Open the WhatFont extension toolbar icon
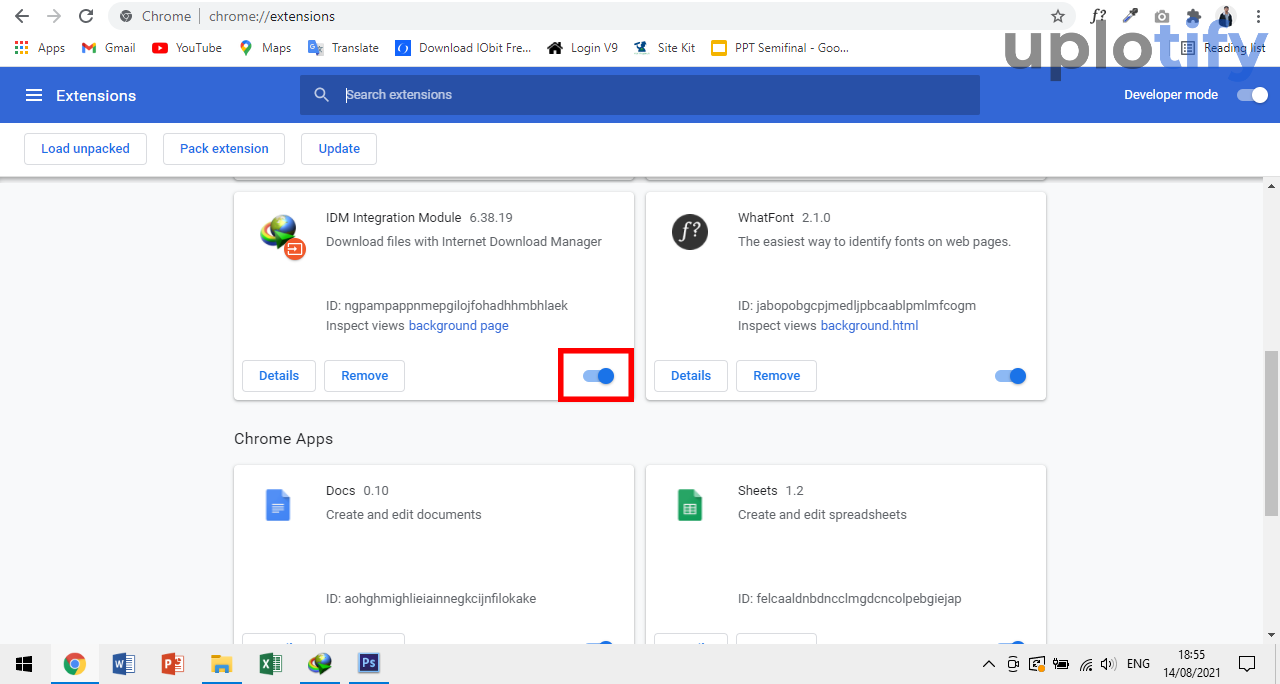This screenshot has width=1280, height=684. point(1098,16)
